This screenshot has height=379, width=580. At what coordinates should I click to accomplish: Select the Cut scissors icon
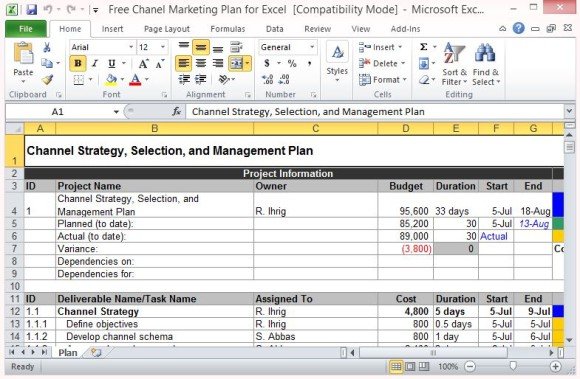[x=47, y=47]
